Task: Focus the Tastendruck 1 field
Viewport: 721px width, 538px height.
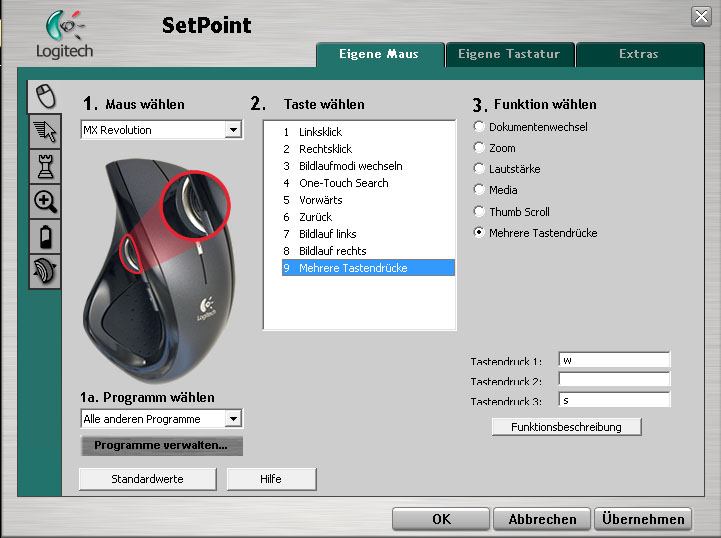Action: pos(614,360)
